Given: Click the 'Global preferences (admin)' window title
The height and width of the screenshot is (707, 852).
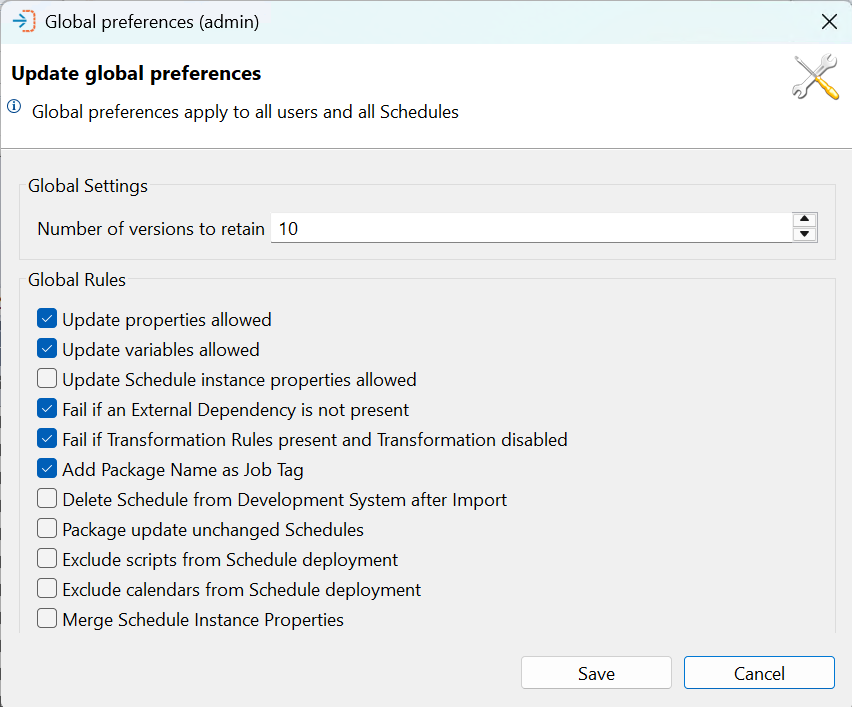Looking at the screenshot, I should coord(152,22).
